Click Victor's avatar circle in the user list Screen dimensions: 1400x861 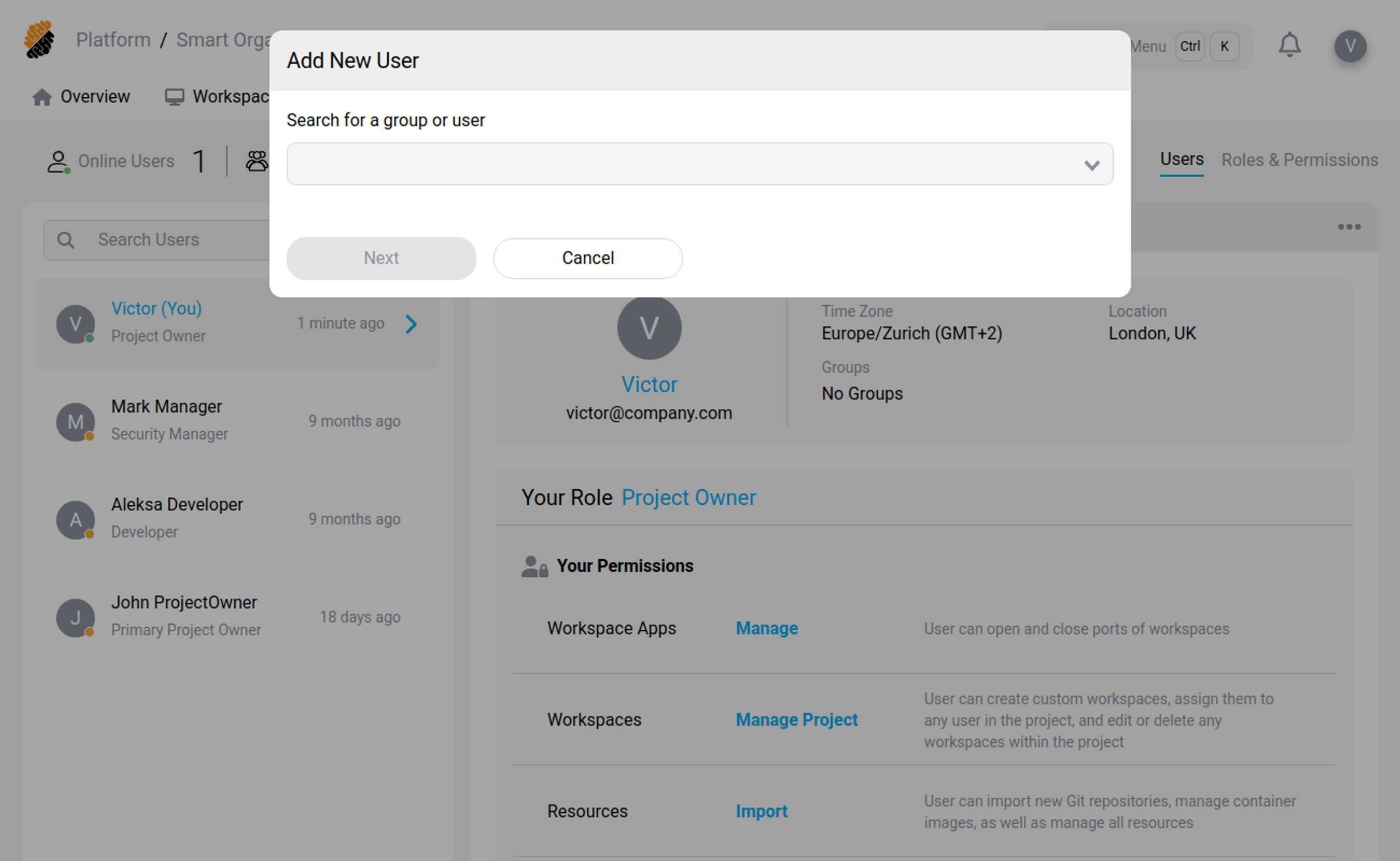tap(75, 324)
